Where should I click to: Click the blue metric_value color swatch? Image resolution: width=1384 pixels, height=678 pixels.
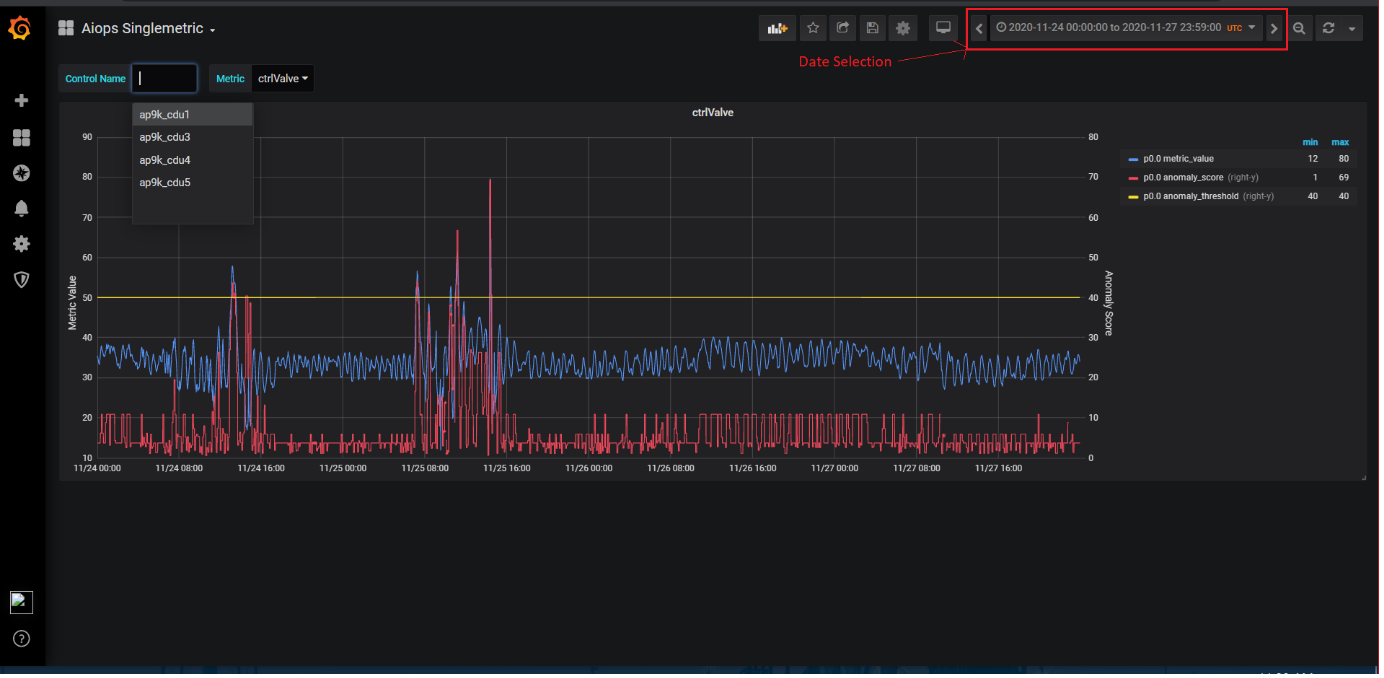[1133, 159]
